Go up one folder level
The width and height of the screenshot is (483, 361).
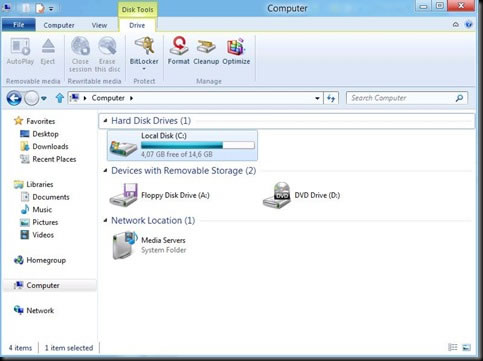pos(60,98)
